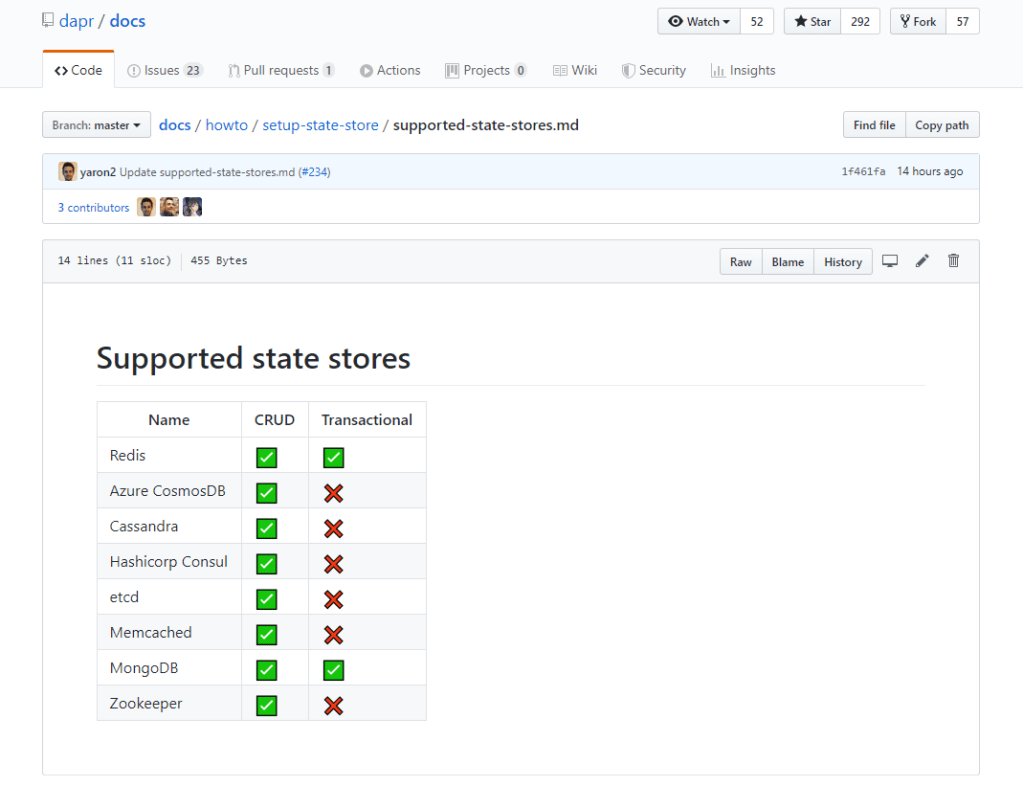Screen dimensions: 1023x809
Task: Go to the Insights tab
Action: pyautogui.click(x=743, y=70)
